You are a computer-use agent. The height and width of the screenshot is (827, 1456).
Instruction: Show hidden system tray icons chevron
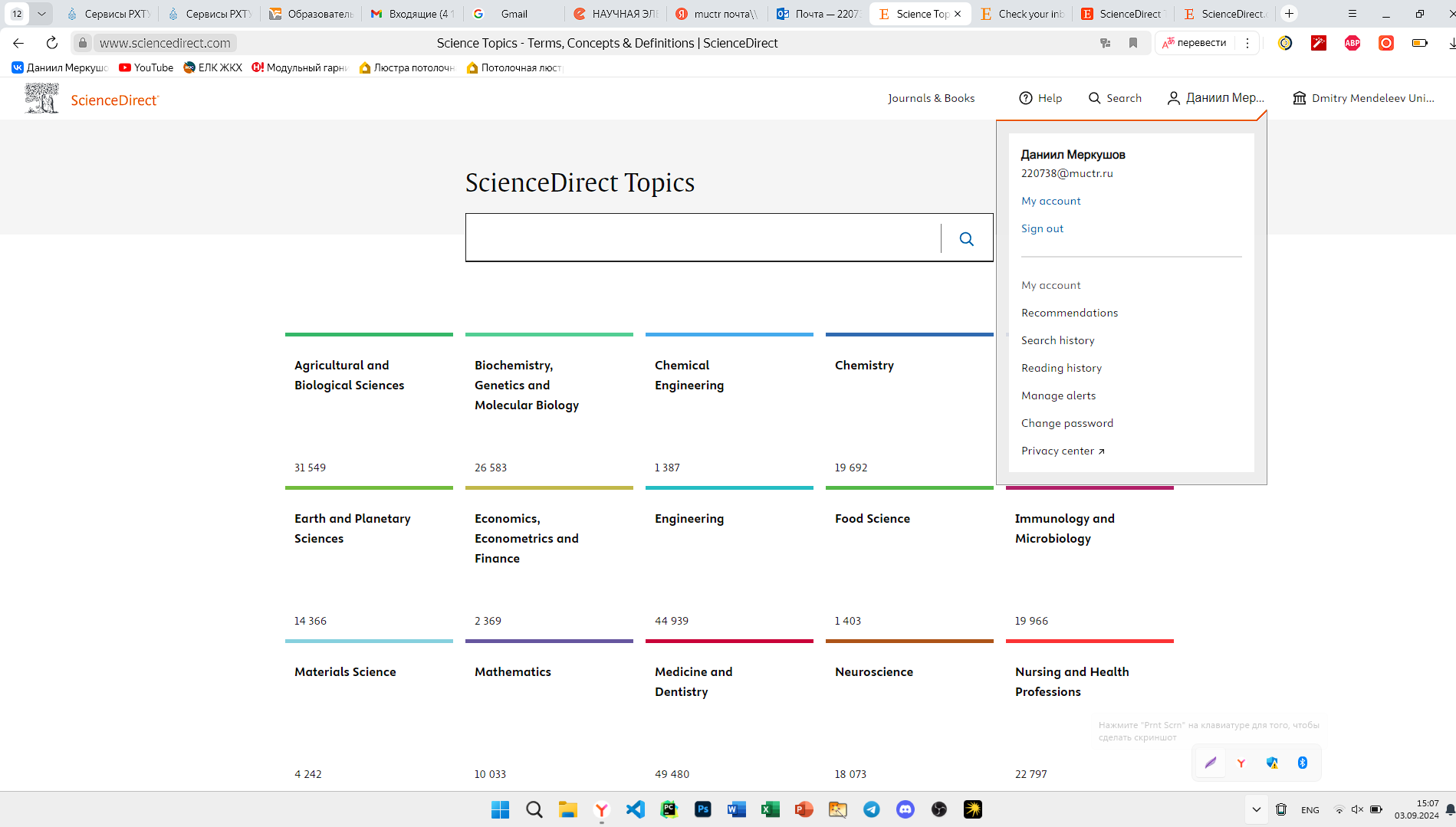pyautogui.click(x=1256, y=809)
